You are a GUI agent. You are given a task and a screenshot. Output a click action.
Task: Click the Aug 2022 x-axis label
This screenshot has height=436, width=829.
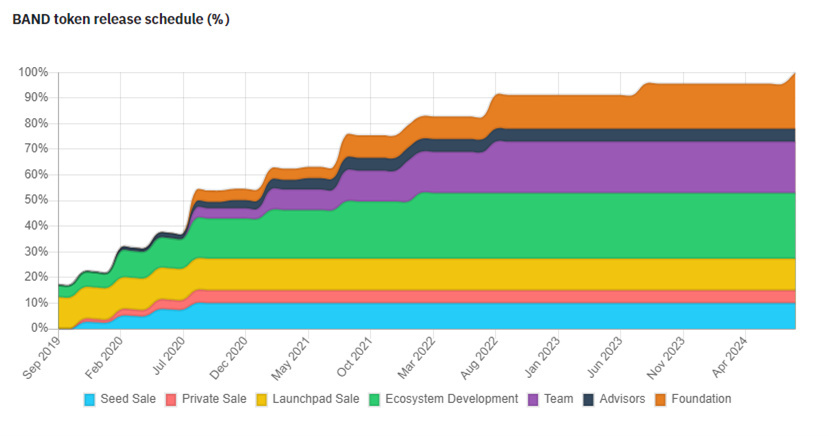(479, 357)
